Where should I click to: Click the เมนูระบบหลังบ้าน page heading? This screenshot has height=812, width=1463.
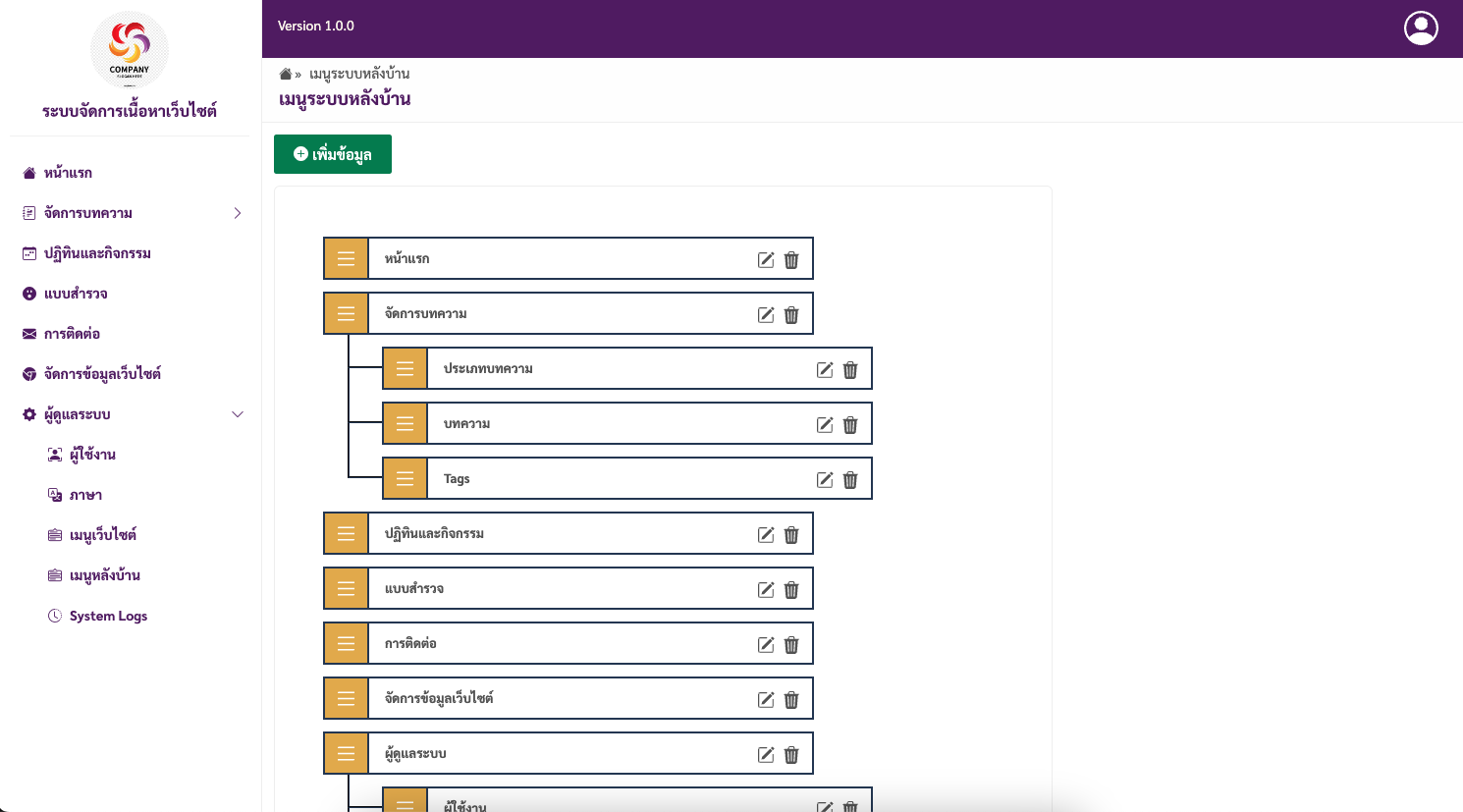coord(345,99)
